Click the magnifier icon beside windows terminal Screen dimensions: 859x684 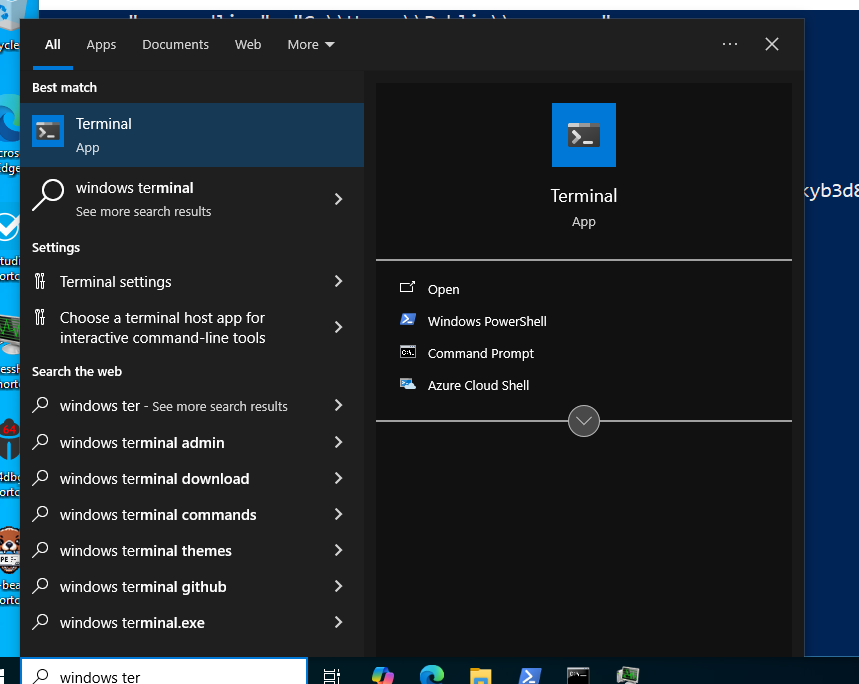48,194
